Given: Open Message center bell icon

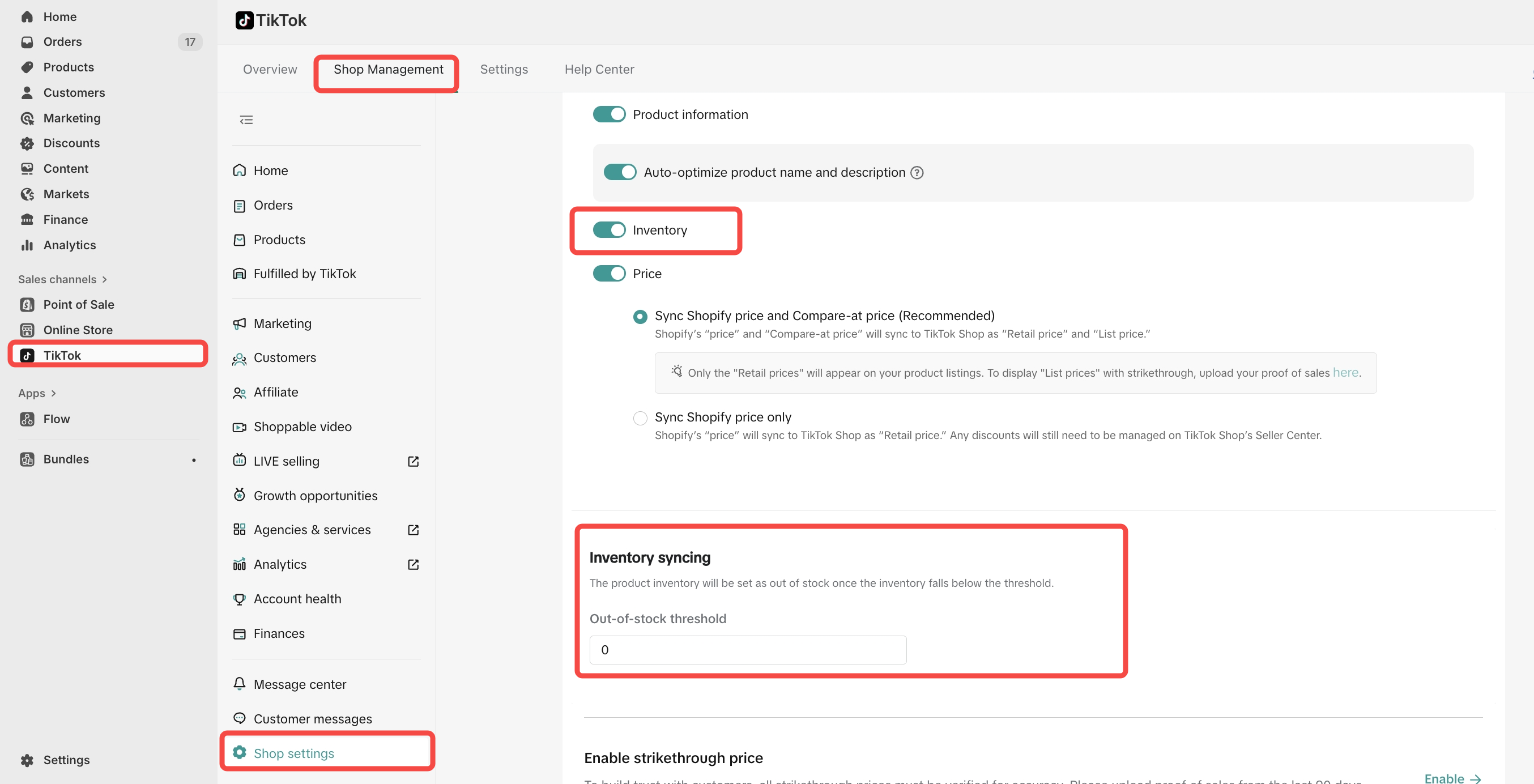Looking at the screenshot, I should tap(240, 684).
